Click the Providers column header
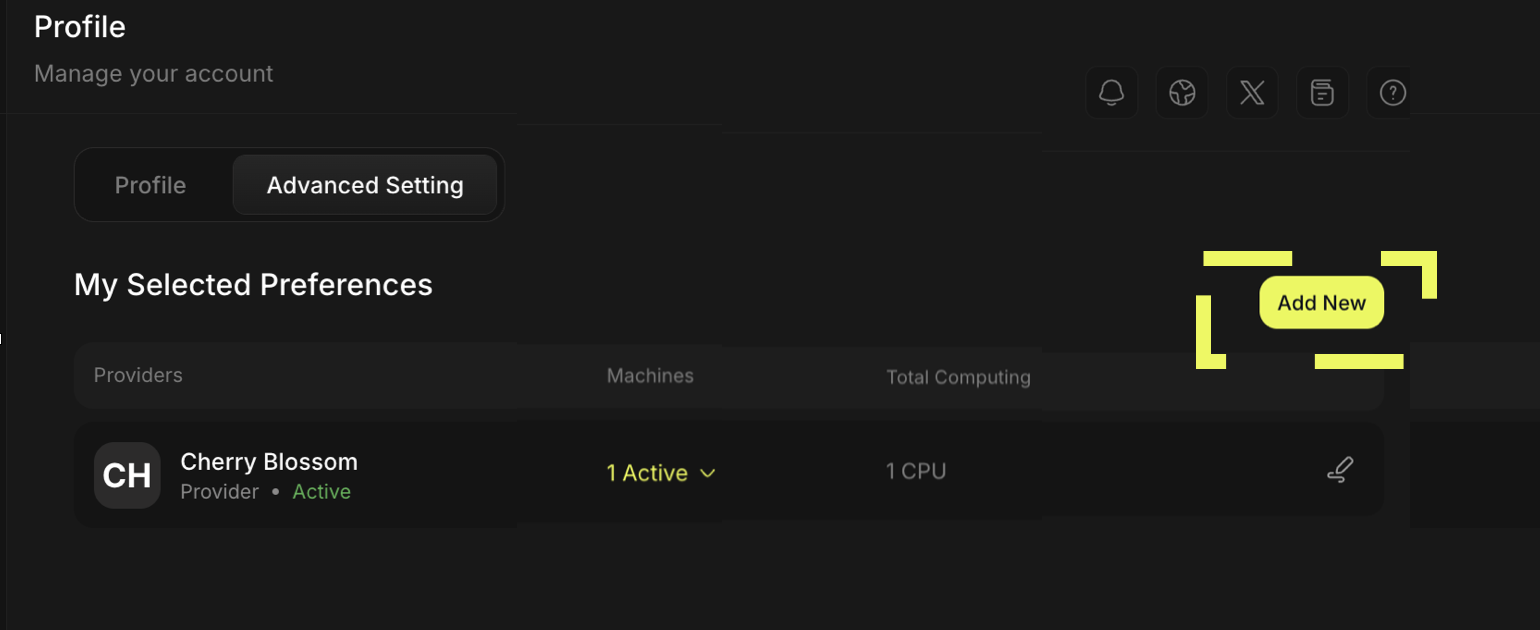This screenshot has height=630, width=1540. tap(138, 375)
